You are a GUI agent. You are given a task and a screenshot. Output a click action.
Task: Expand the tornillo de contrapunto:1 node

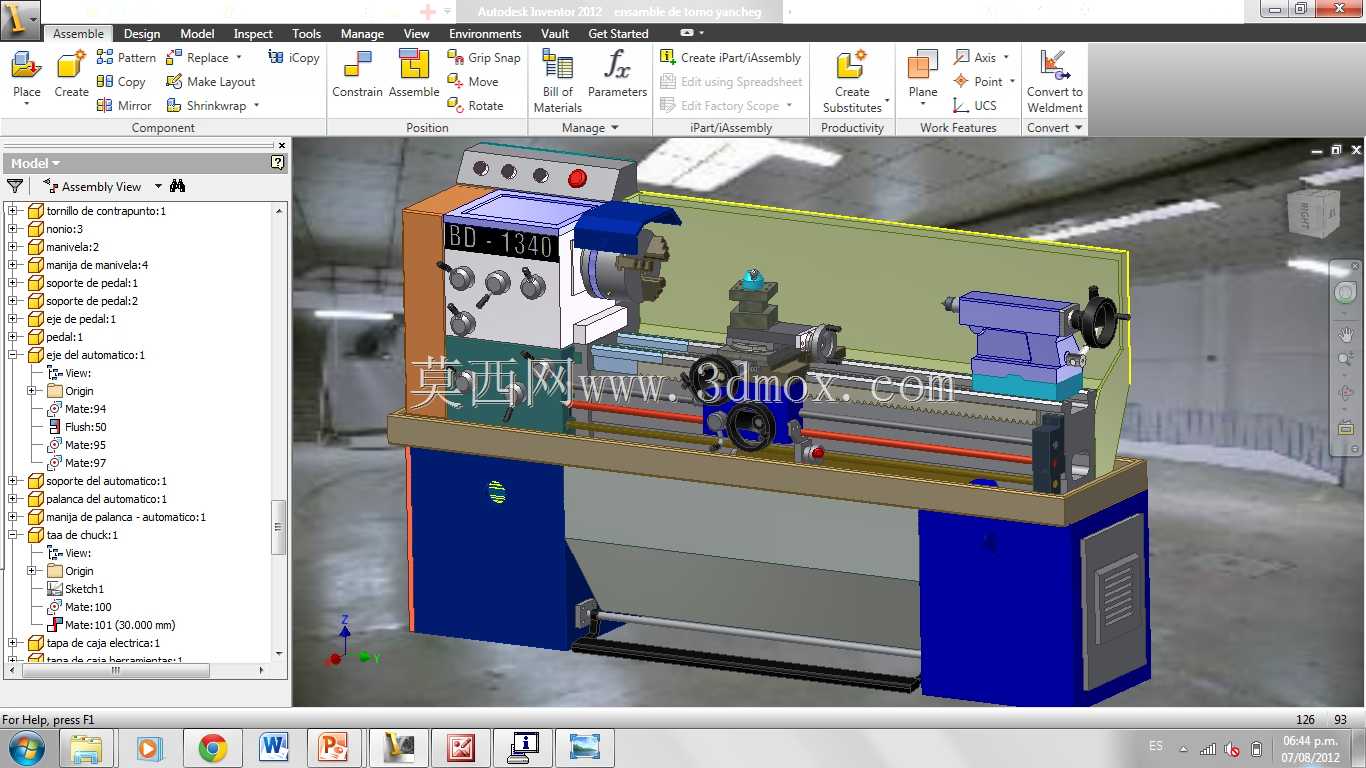13,211
